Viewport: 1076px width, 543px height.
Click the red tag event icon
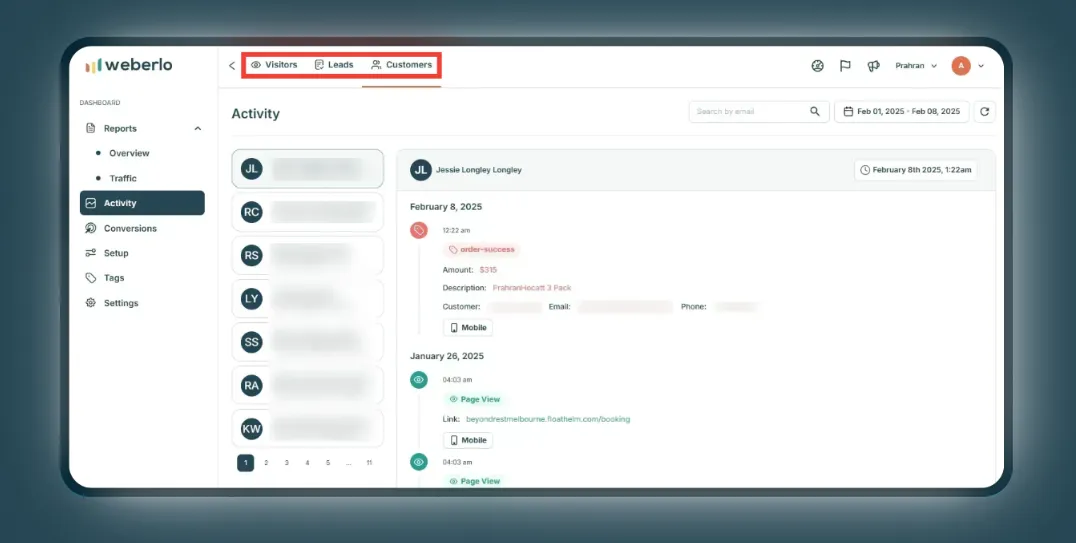pyautogui.click(x=419, y=231)
